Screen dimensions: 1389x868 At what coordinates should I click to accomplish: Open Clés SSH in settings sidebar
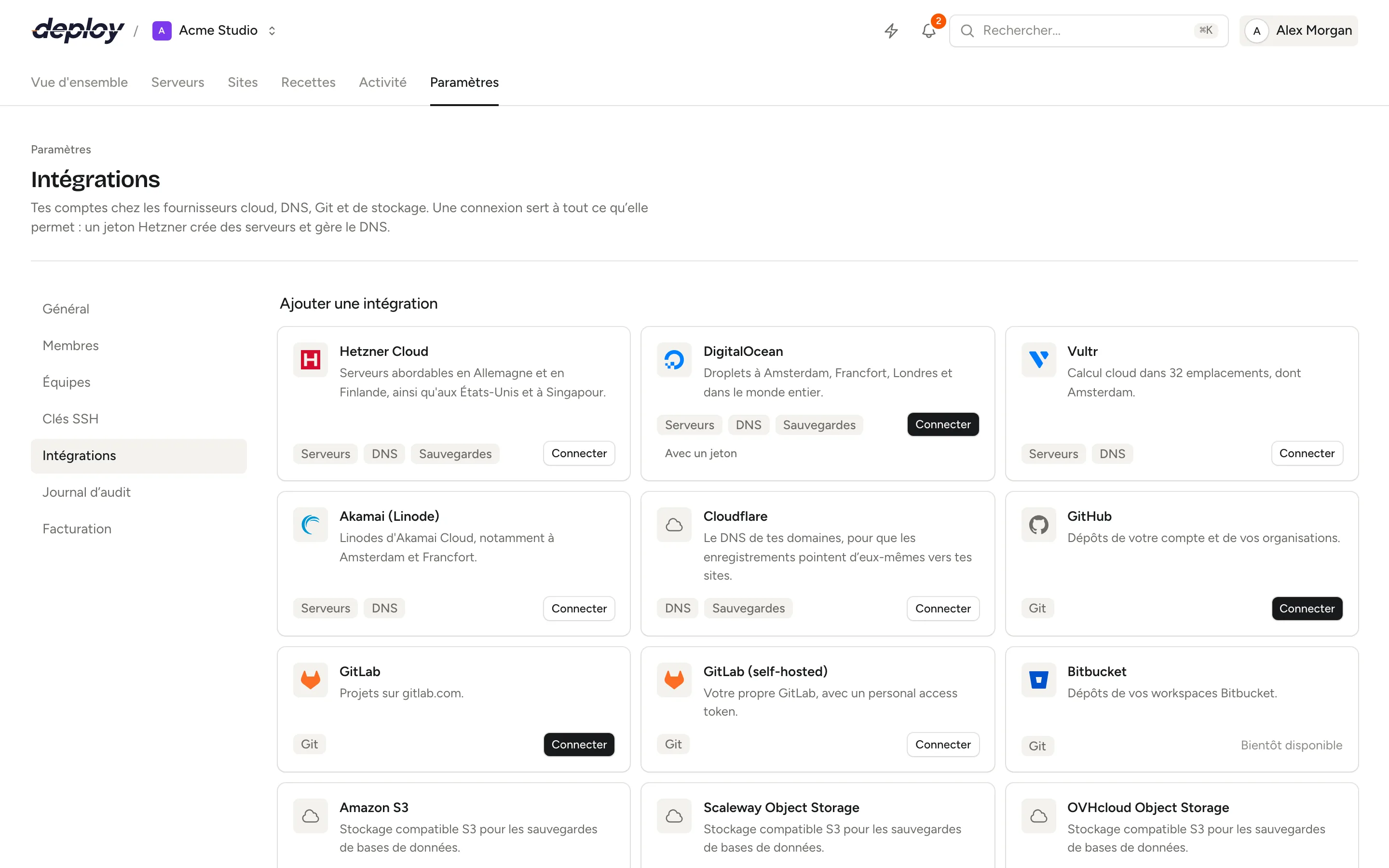pos(139,419)
